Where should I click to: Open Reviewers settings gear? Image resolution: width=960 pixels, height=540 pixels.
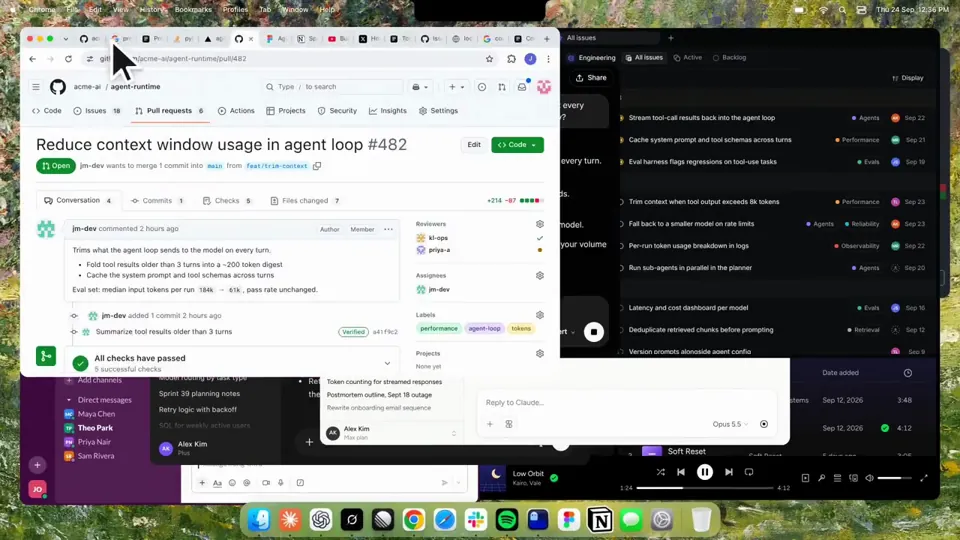(x=539, y=224)
